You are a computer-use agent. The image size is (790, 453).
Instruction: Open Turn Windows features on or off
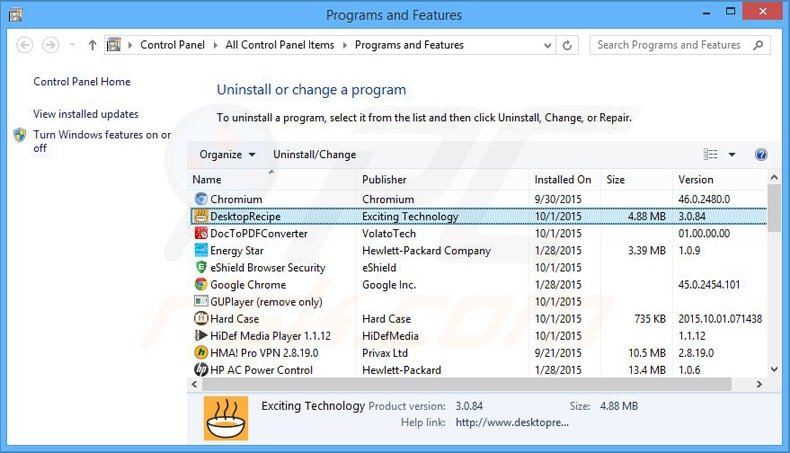(x=102, y=141)
